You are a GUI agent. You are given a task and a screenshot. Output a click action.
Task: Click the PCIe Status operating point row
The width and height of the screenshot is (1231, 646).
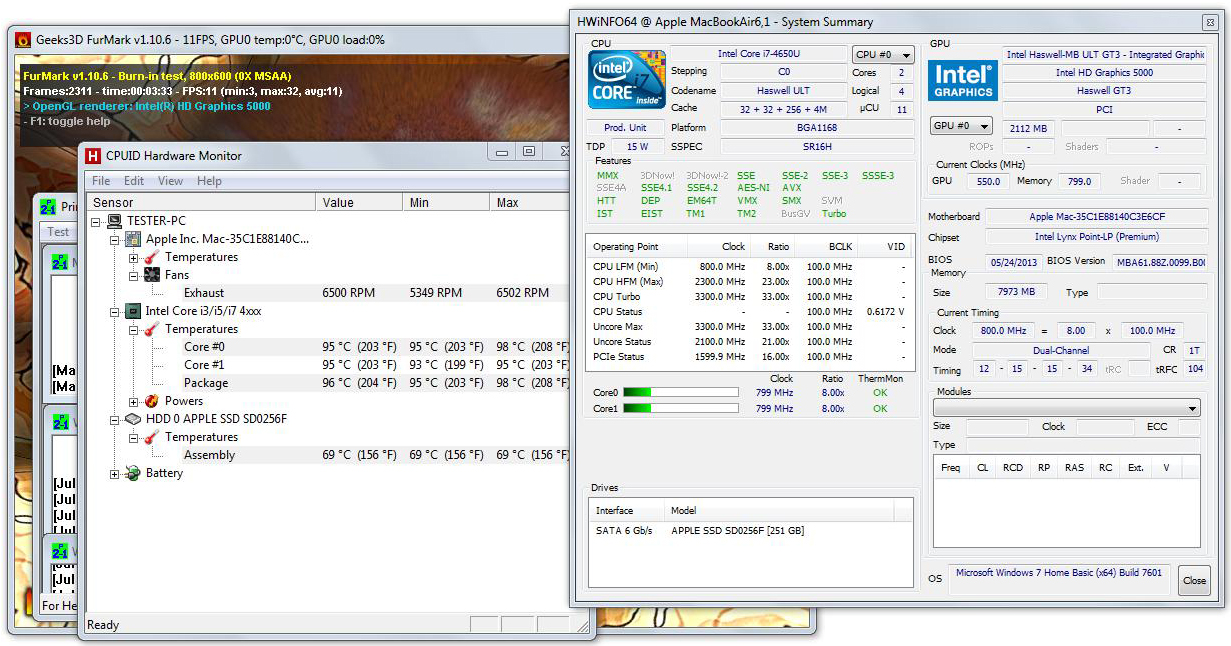point(750,357)
